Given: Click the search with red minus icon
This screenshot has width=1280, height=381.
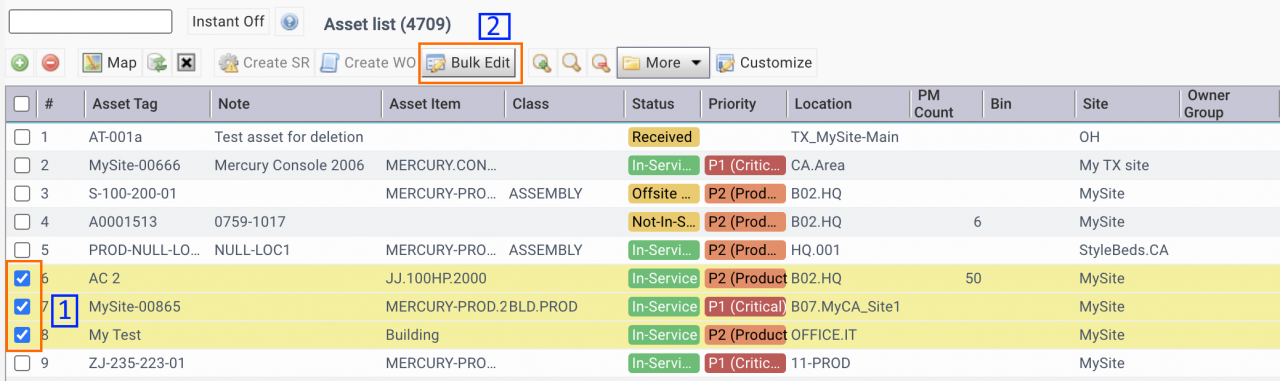Looking at the screenshot, I should coord(600,63).
